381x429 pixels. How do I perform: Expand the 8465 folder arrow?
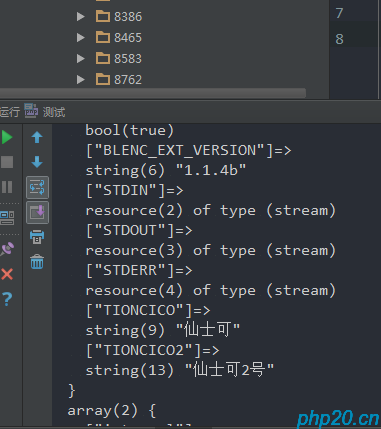point(80,37)
